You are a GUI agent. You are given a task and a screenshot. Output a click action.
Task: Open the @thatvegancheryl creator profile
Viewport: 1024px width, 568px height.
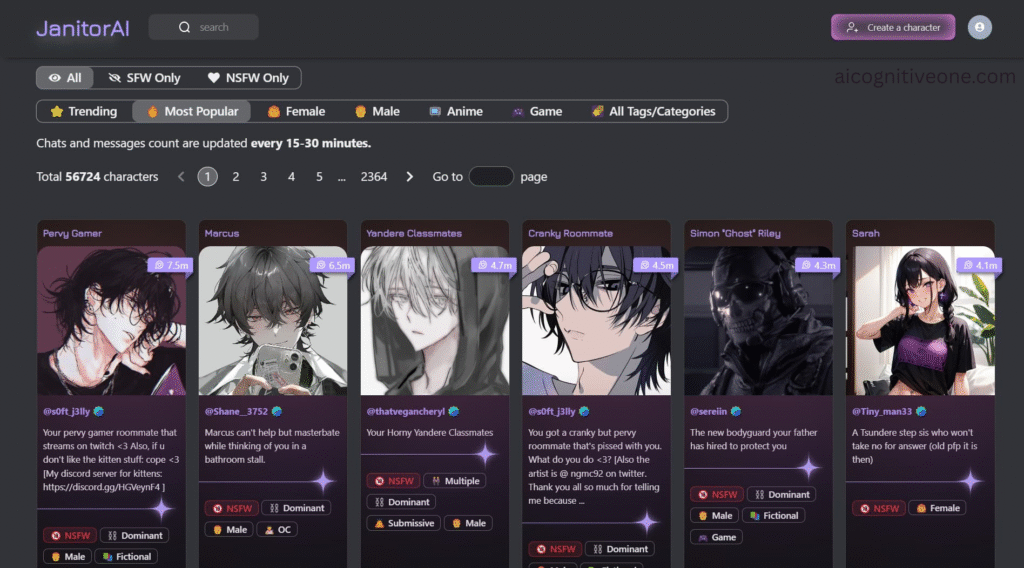click(x=406, y=411)
